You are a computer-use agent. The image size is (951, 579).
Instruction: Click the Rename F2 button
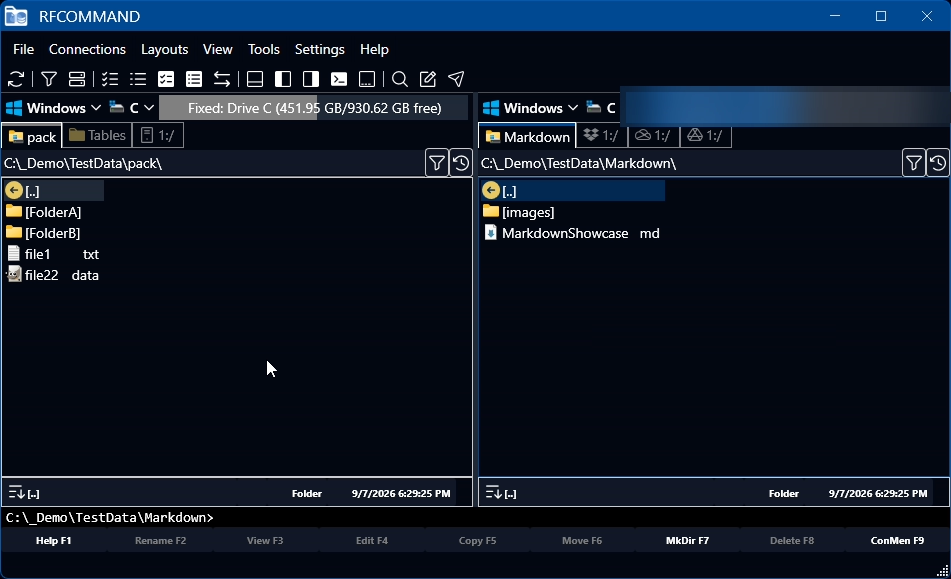[160, 540]
